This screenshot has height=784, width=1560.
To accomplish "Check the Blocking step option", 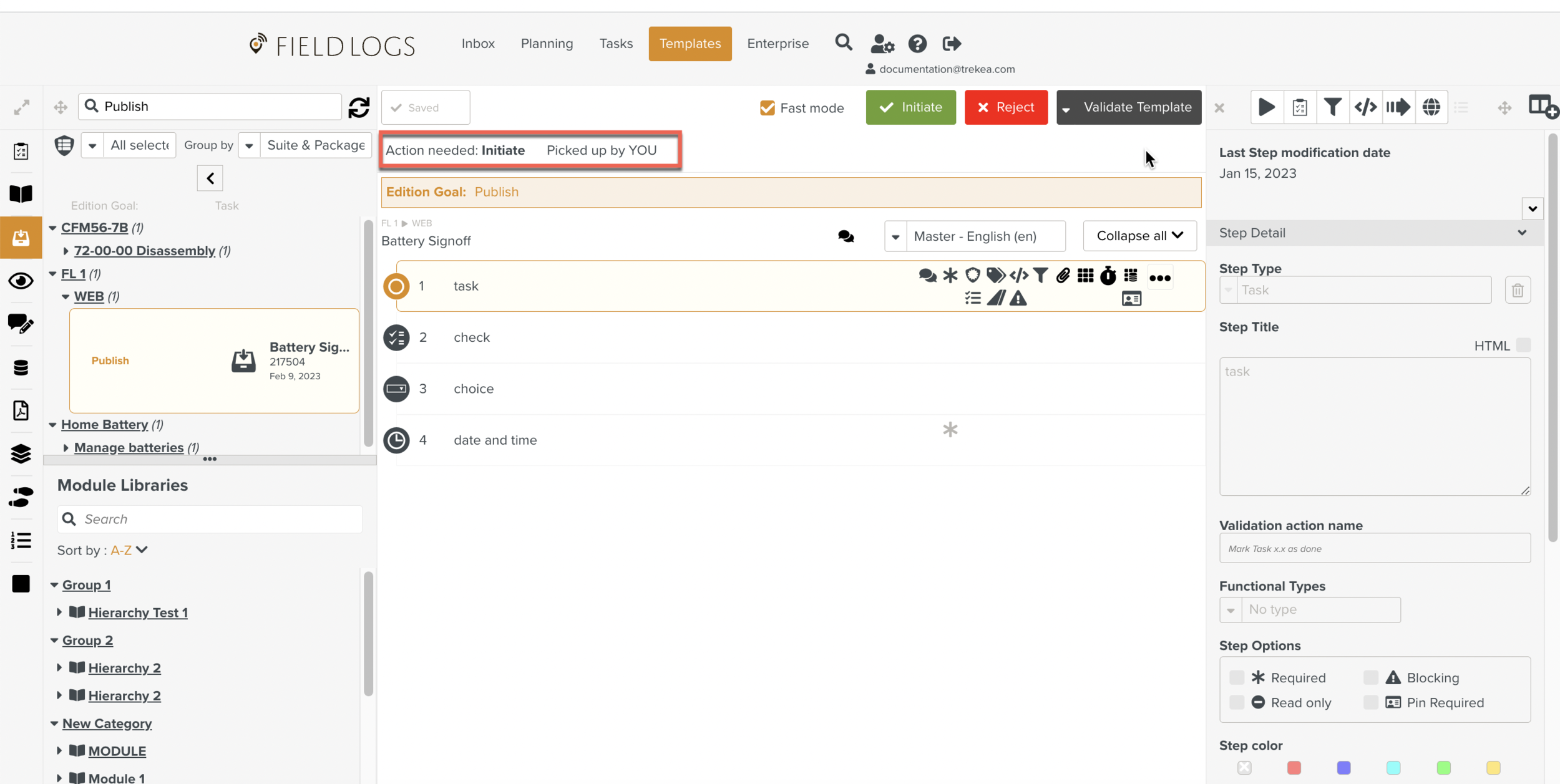I will click(1370, 677).
